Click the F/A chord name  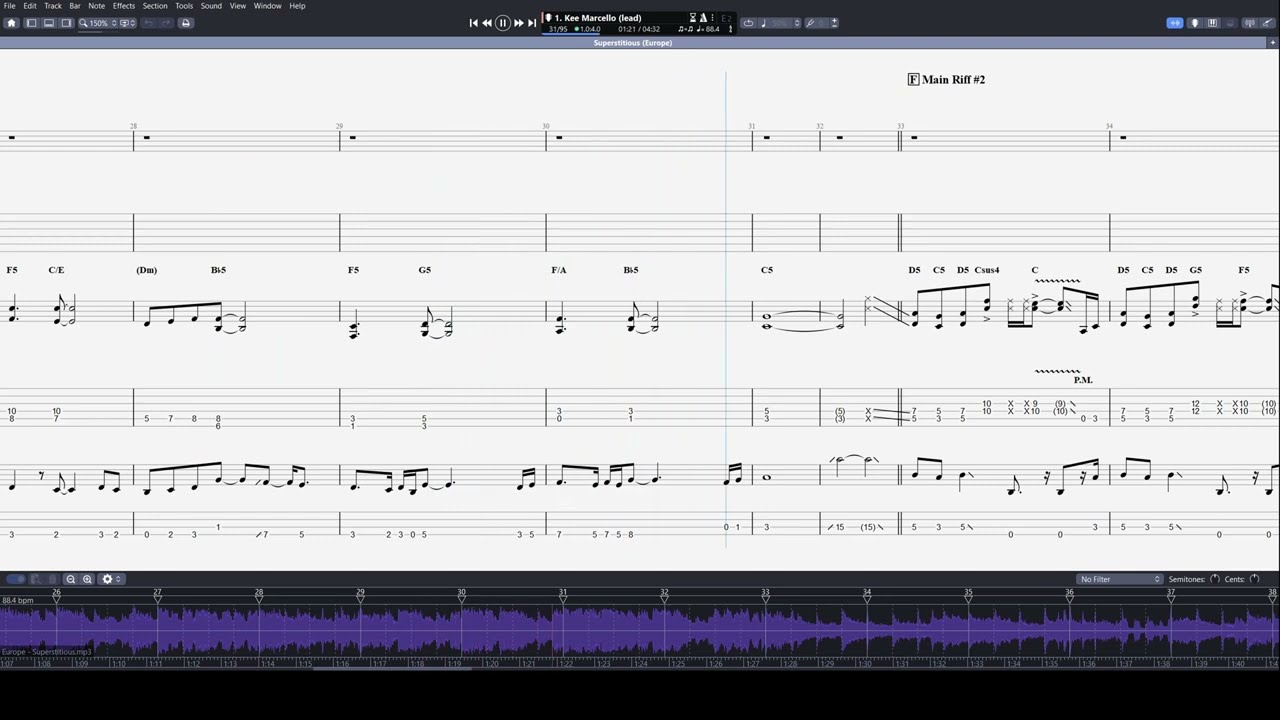(x=559, y=270)
